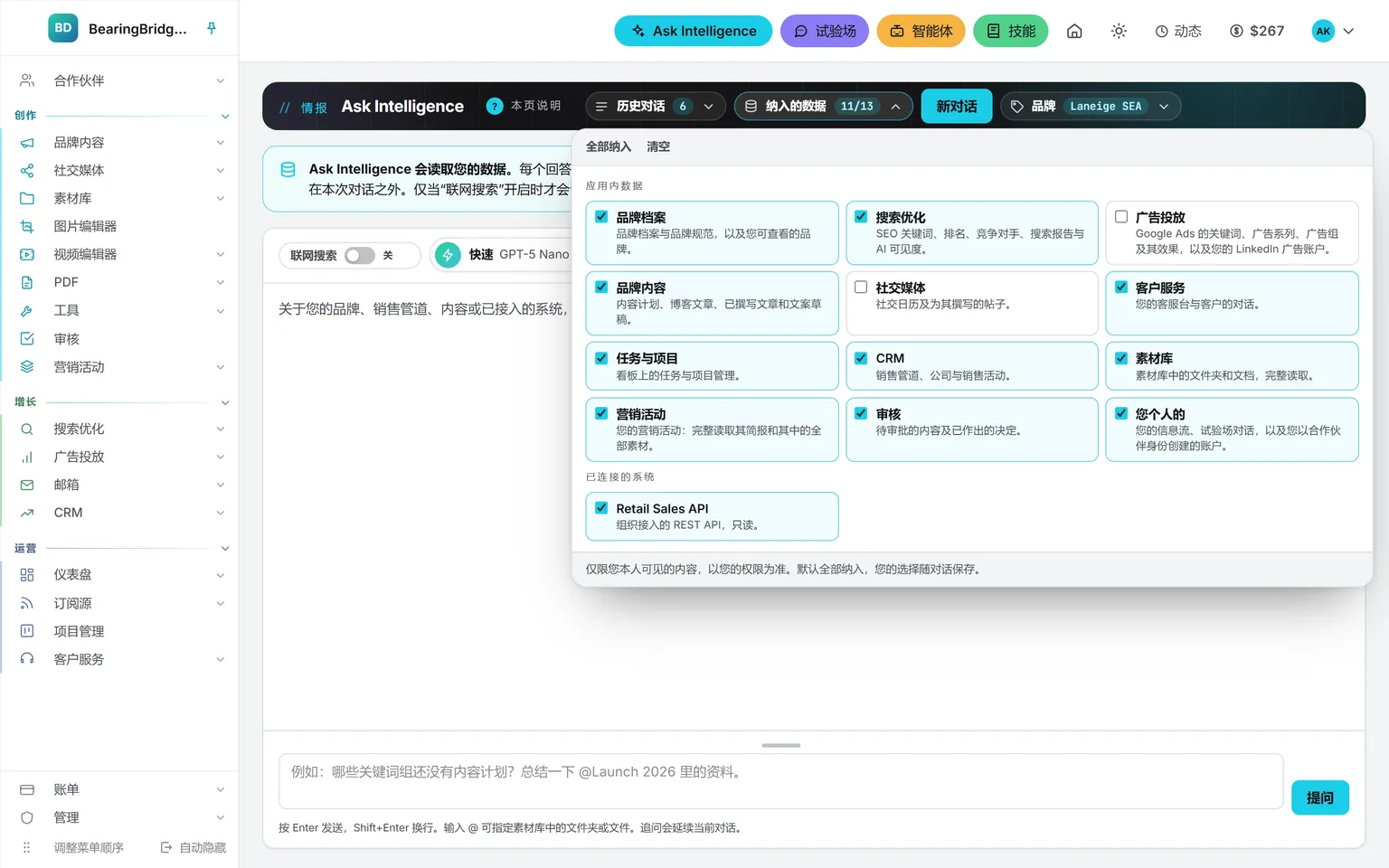1389x868 pixels.
Task: Open the $267 balance indicator
Action: pos(1257,31)
